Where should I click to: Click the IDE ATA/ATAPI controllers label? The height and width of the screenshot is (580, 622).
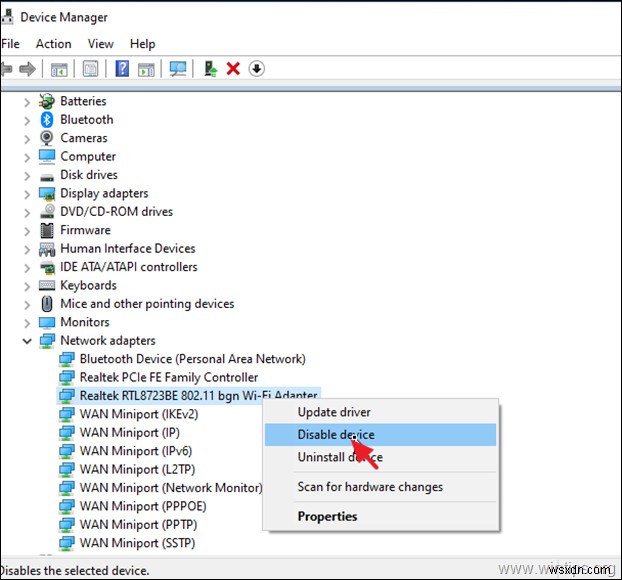(x=129, y=267)
